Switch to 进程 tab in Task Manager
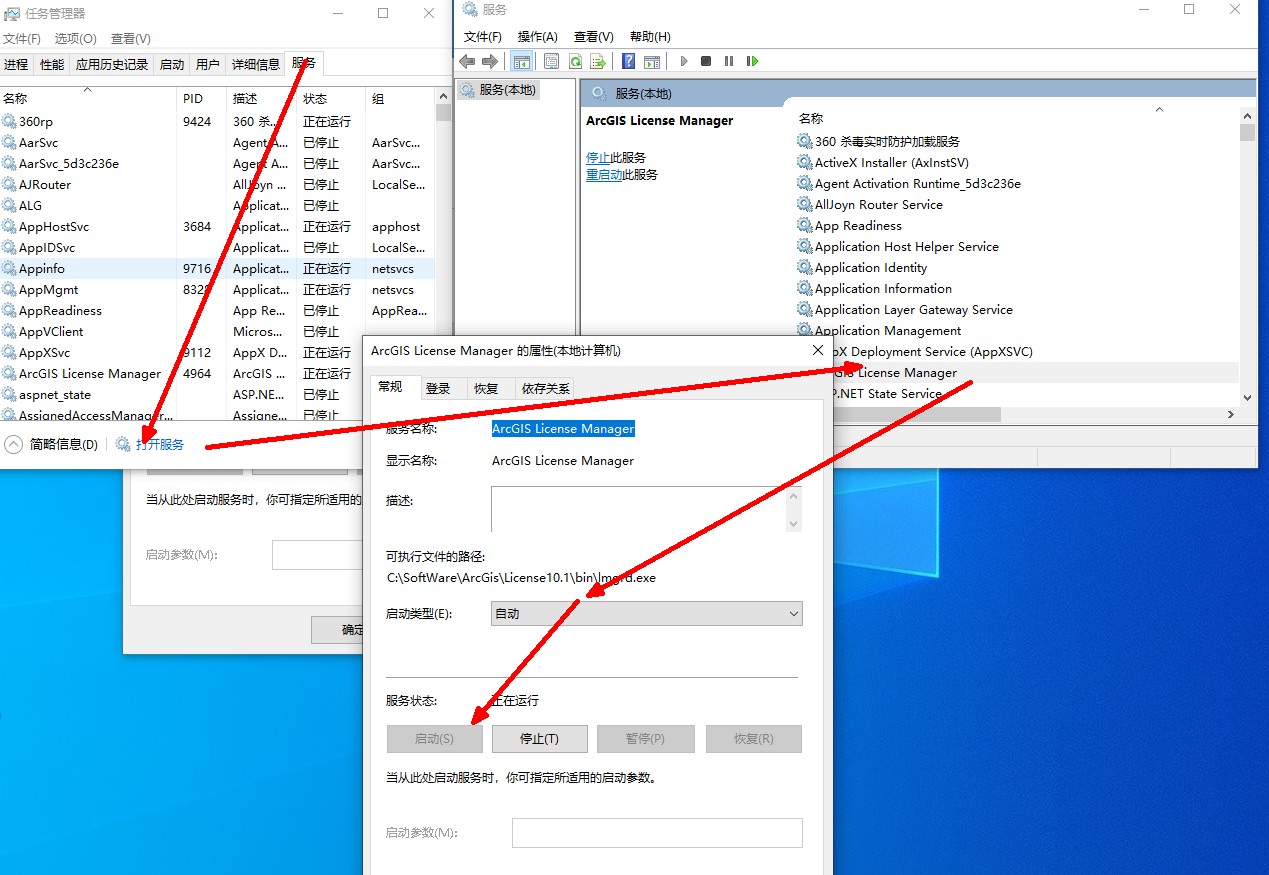The image size is (1269, 875). (16, 64)
